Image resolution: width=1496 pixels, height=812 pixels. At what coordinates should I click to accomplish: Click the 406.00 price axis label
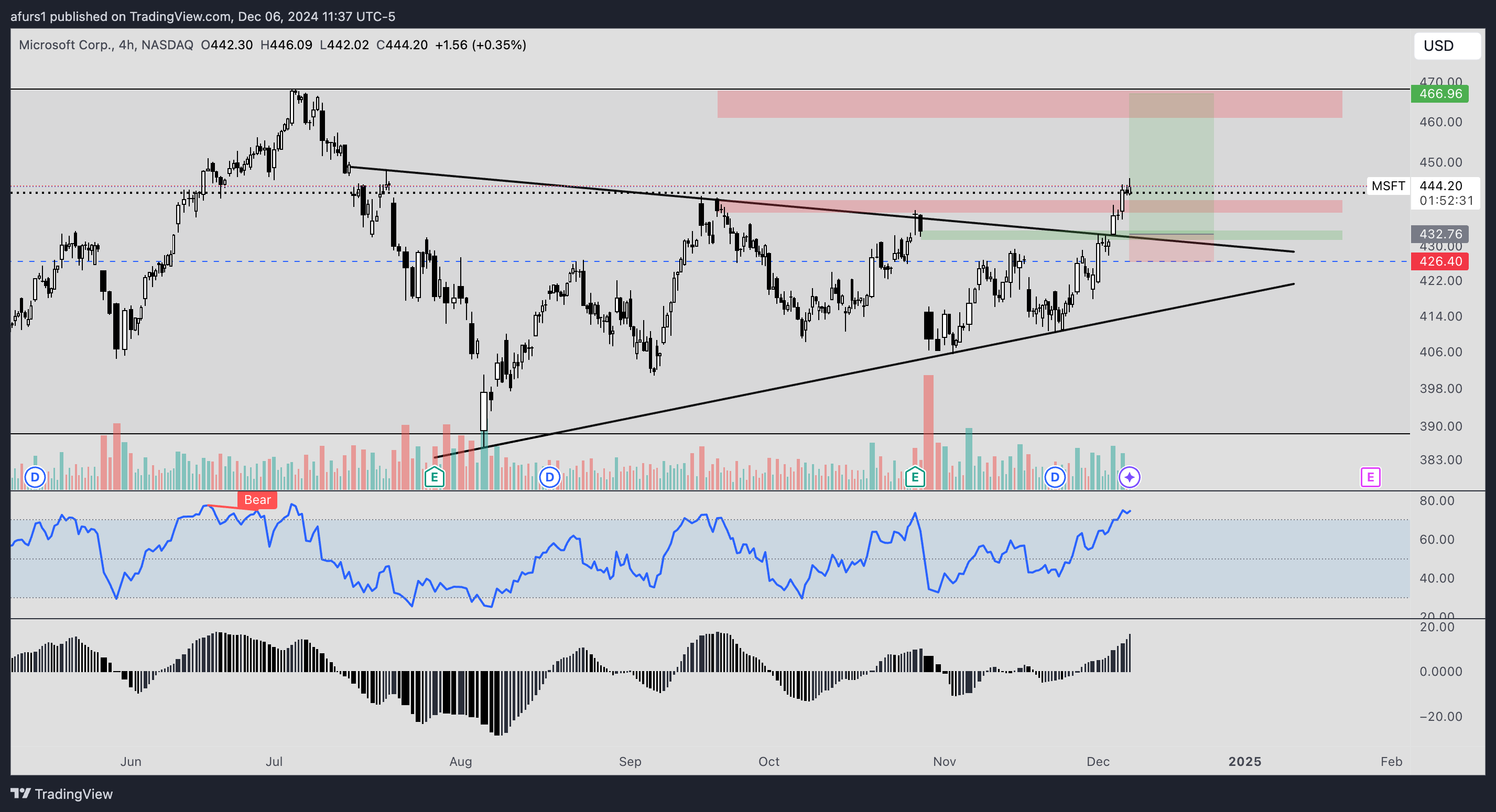1441,352
